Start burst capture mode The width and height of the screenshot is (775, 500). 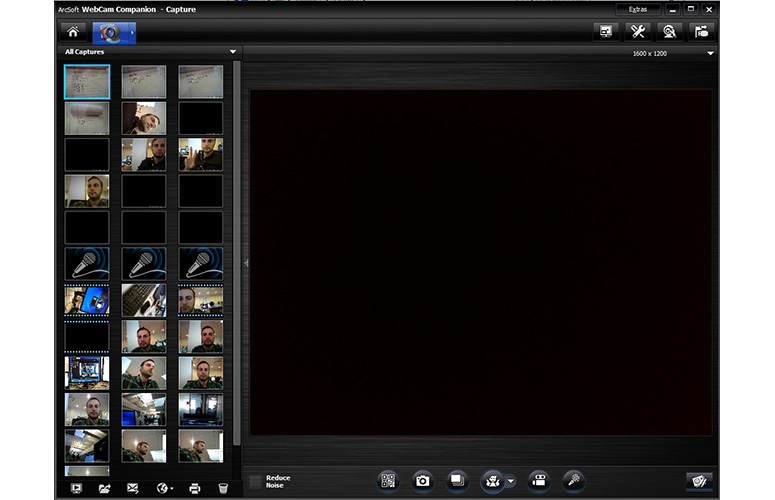tap(455, 481)
